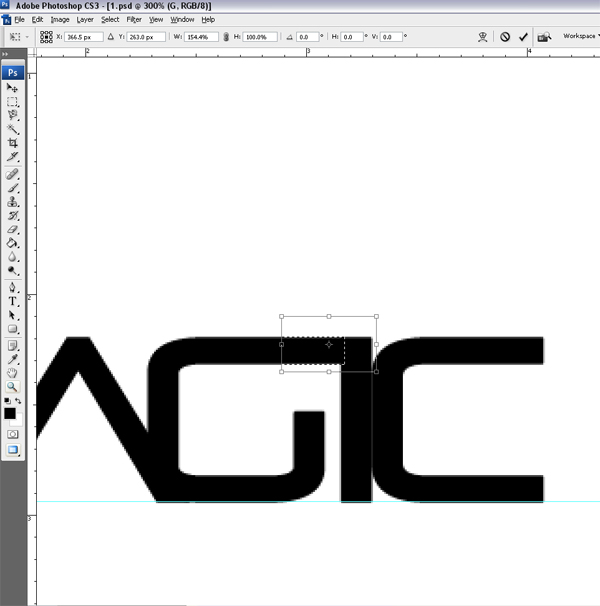
Task: Toggle relative positioning for reference point
Action: [x=111, y=37]
